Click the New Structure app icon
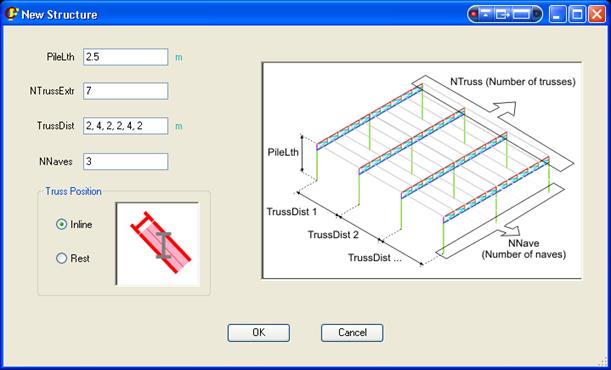The height and width of the screenshot is (370, 611). click(11, 14)
